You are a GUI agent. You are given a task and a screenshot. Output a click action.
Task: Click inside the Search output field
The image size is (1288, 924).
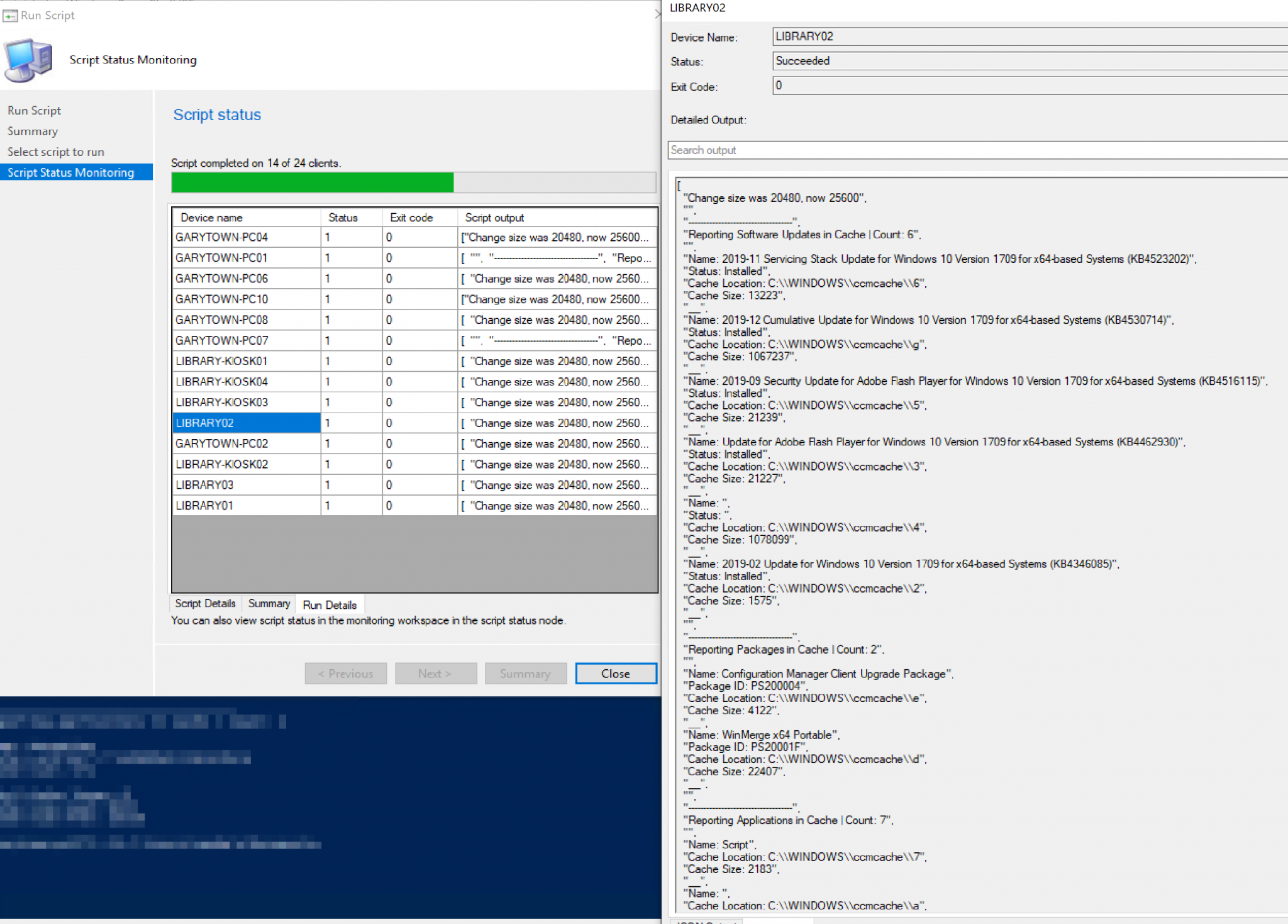point(880,150)
